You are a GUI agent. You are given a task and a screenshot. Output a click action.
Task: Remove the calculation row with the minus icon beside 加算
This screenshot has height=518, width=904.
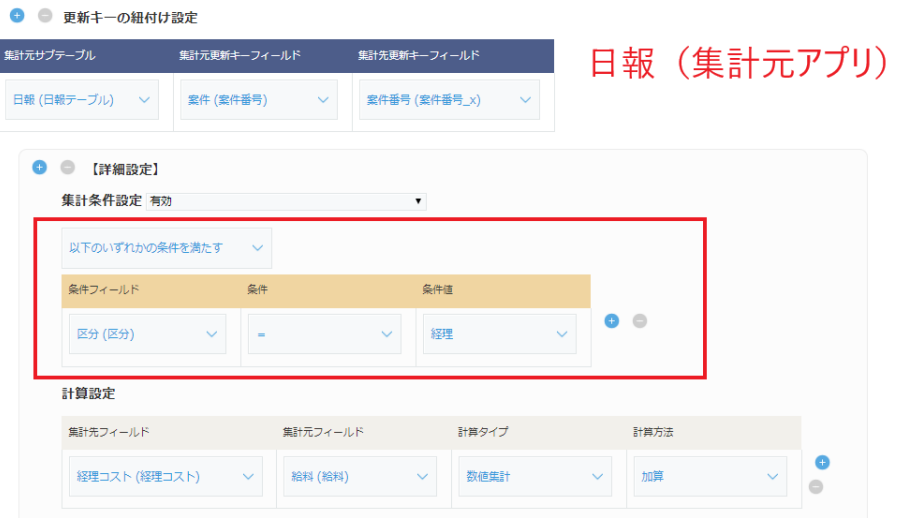coord(816,487)
